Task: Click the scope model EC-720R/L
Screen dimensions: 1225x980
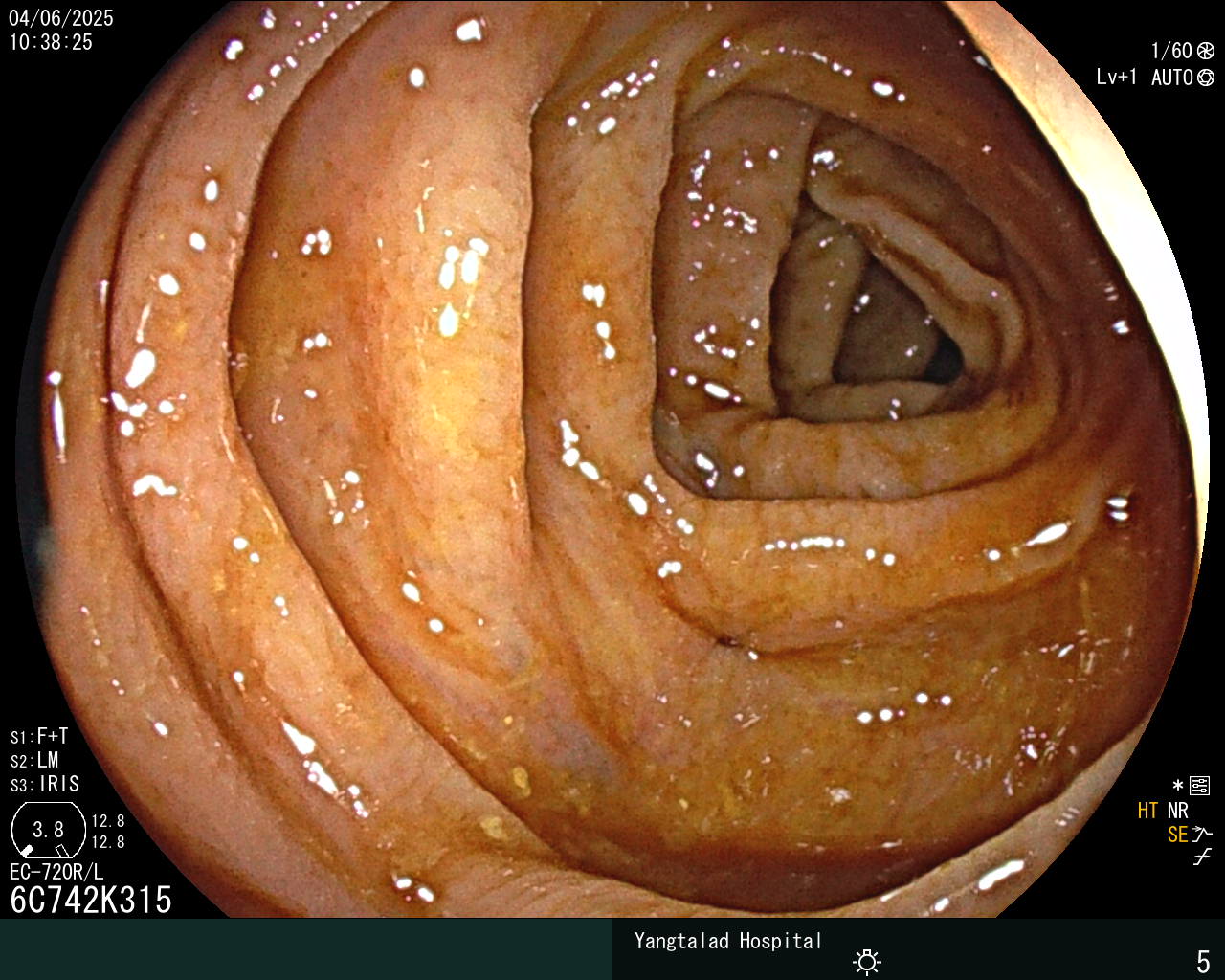Action: point(56,872)
